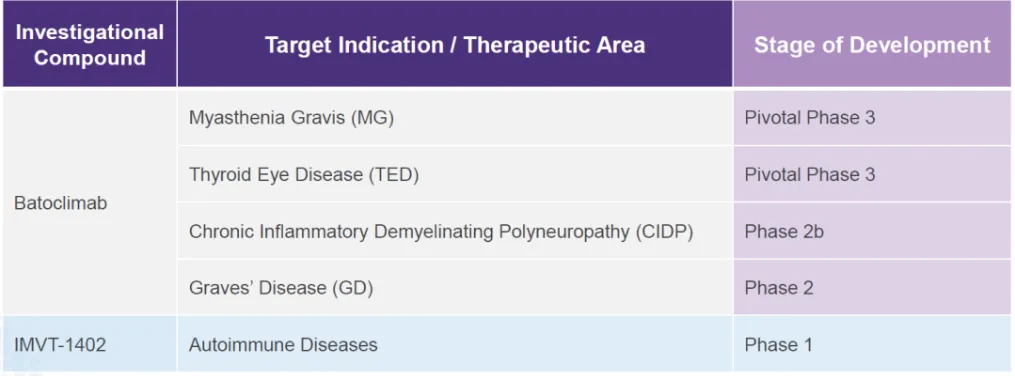Click the Phase 1 stage cell

pos(872,344)
